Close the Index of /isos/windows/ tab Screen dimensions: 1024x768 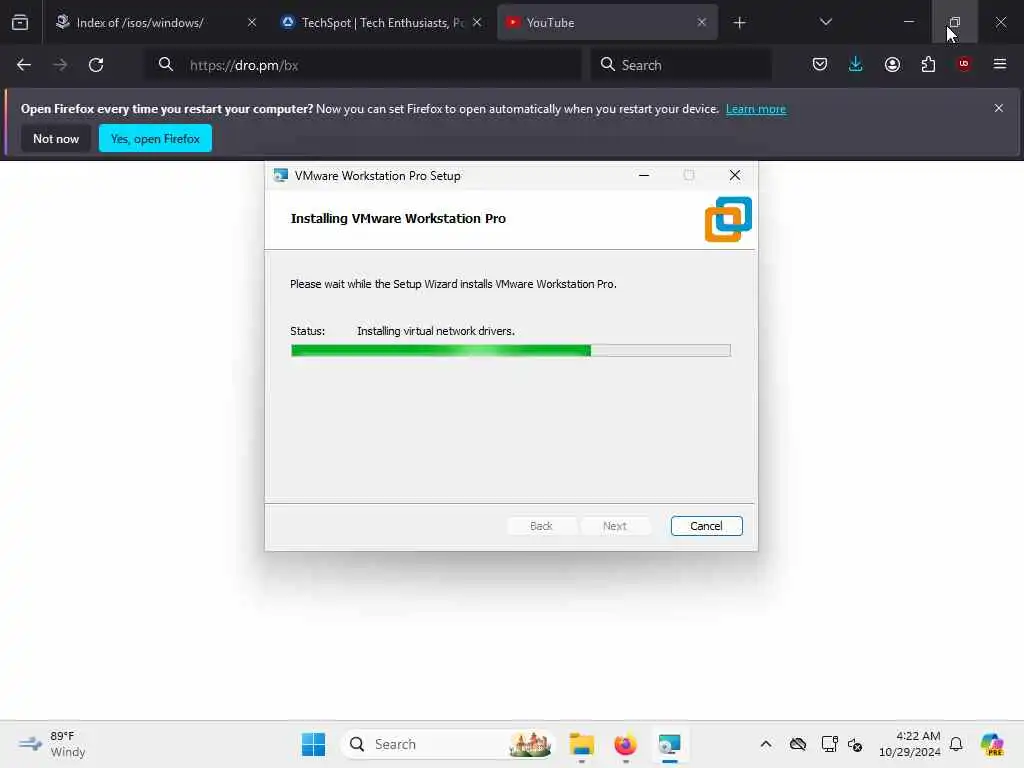pyautogui.click(x=252, y=23)
